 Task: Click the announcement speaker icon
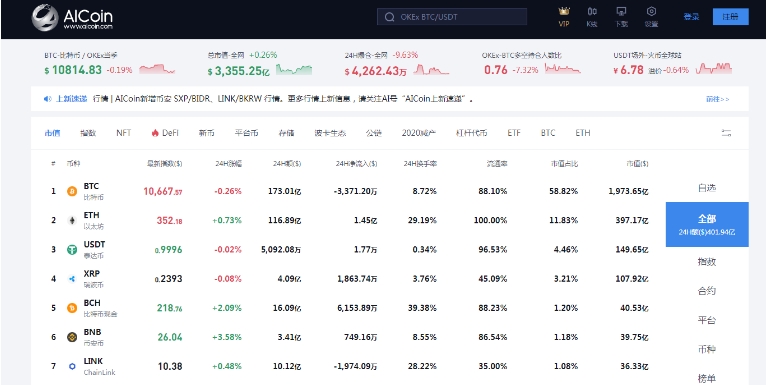(47, 99)
